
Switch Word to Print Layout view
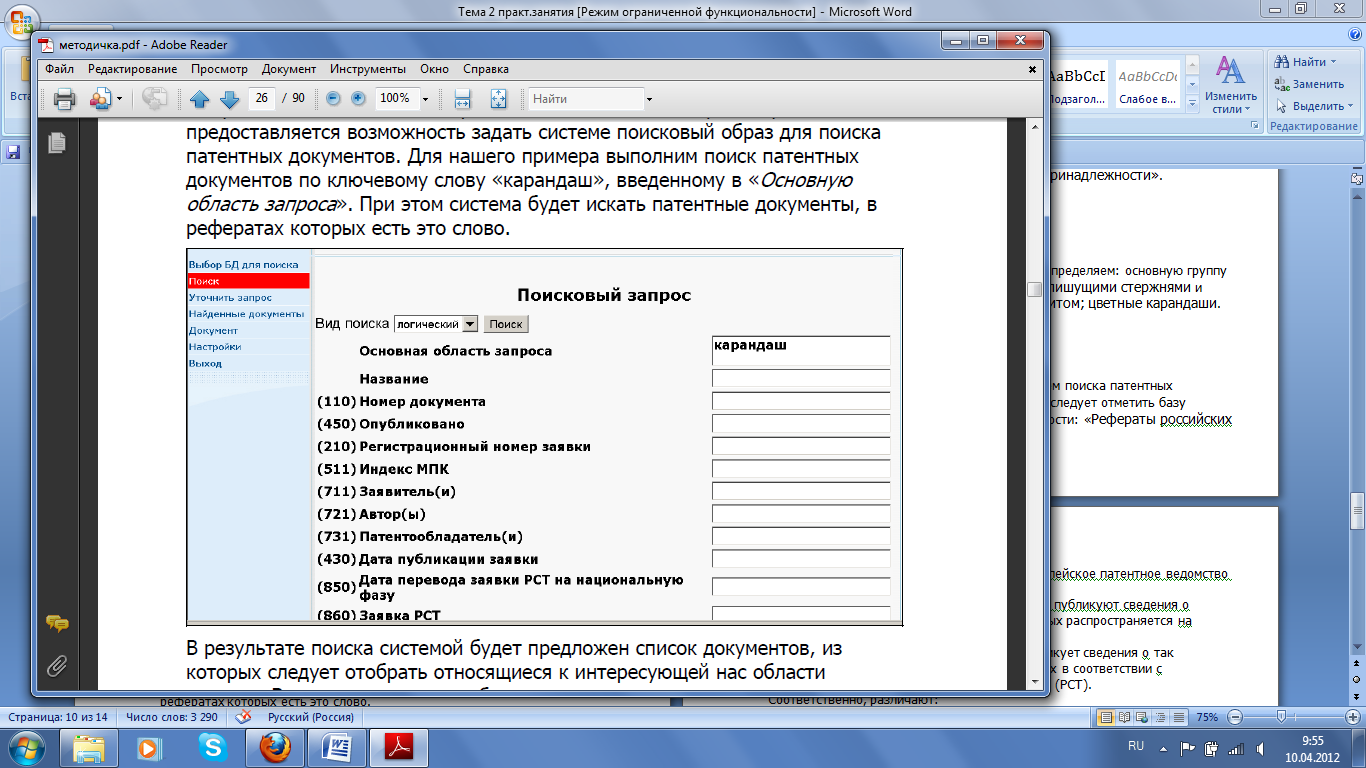(x=1107, y=718)
